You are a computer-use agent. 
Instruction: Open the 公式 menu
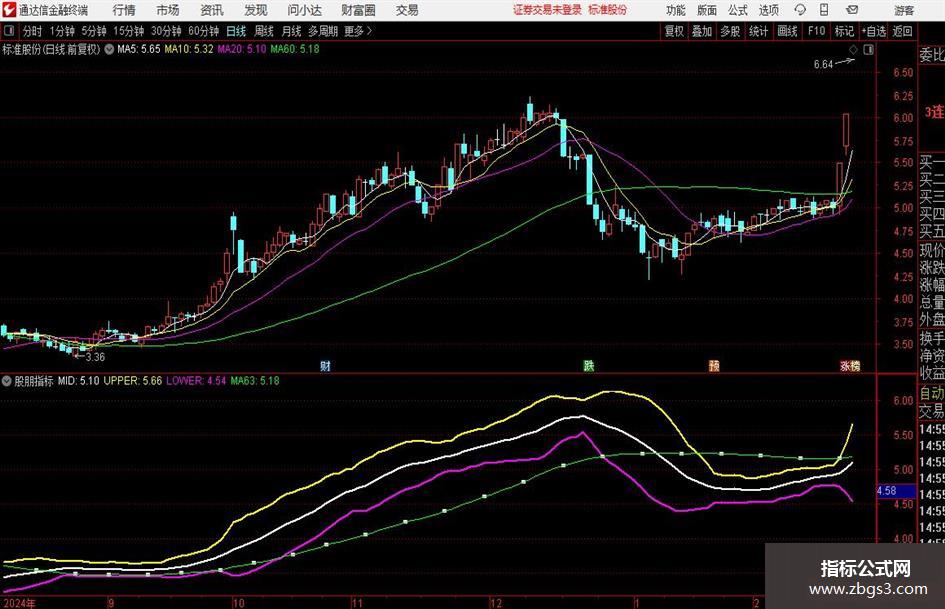point(738,10)
